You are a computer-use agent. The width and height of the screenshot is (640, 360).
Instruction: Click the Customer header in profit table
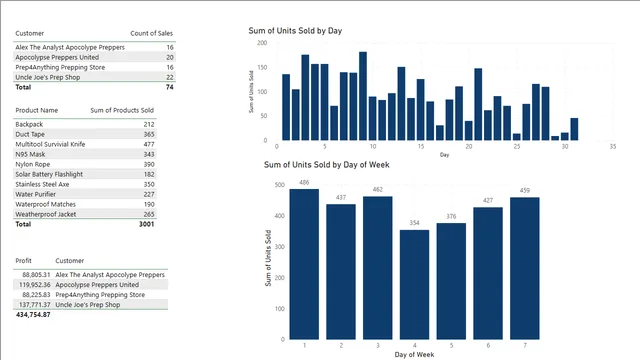click(x=69, y=261)
